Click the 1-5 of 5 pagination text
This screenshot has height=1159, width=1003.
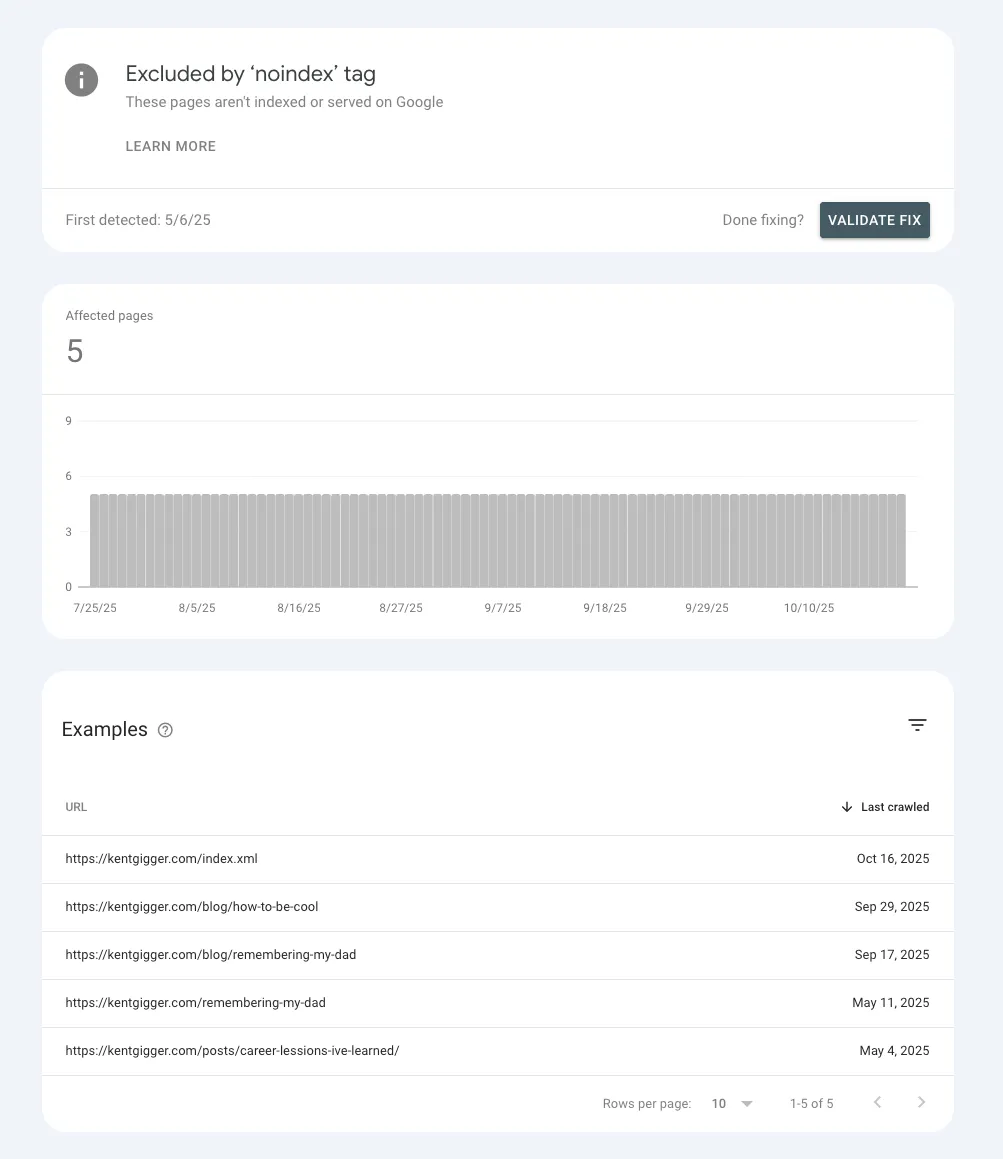pyautogui.click(x=811, y=1103)
